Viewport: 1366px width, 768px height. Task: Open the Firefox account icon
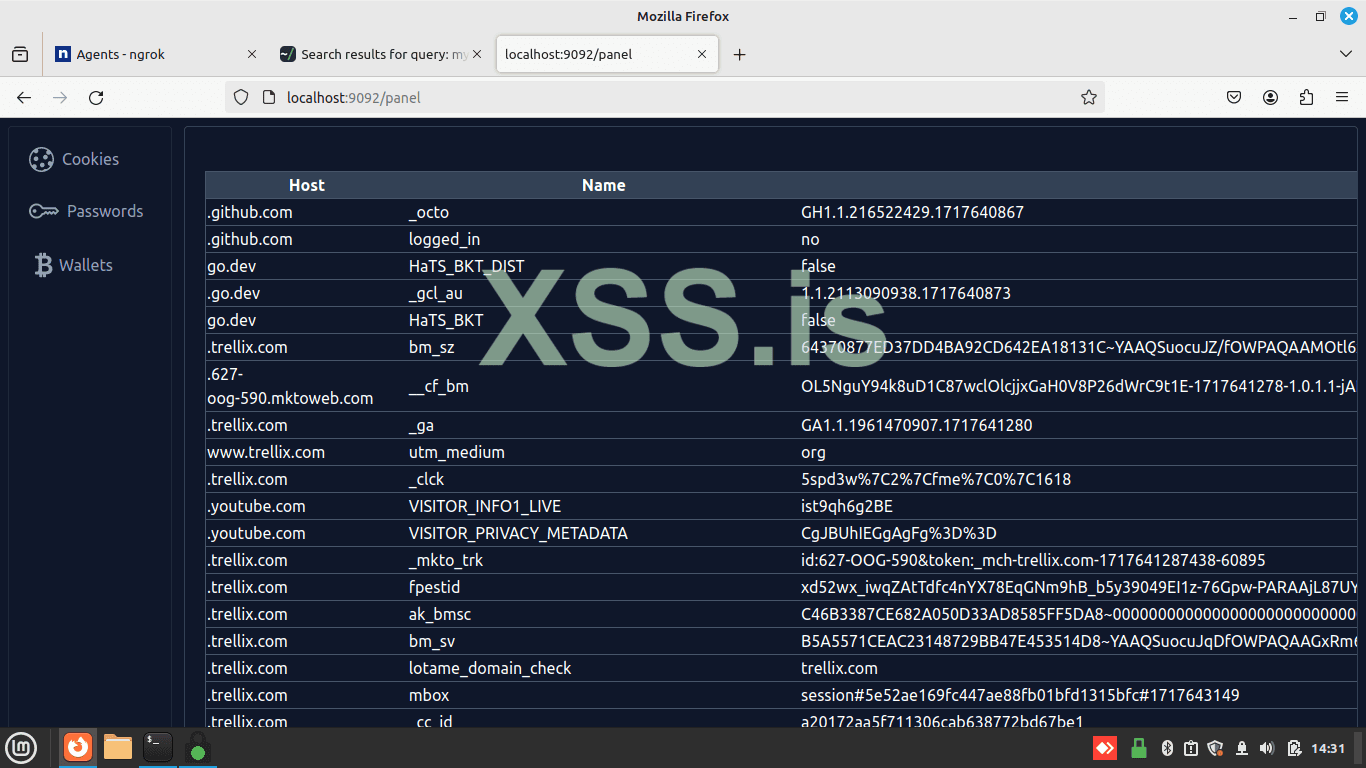(x=1270, y=97)
